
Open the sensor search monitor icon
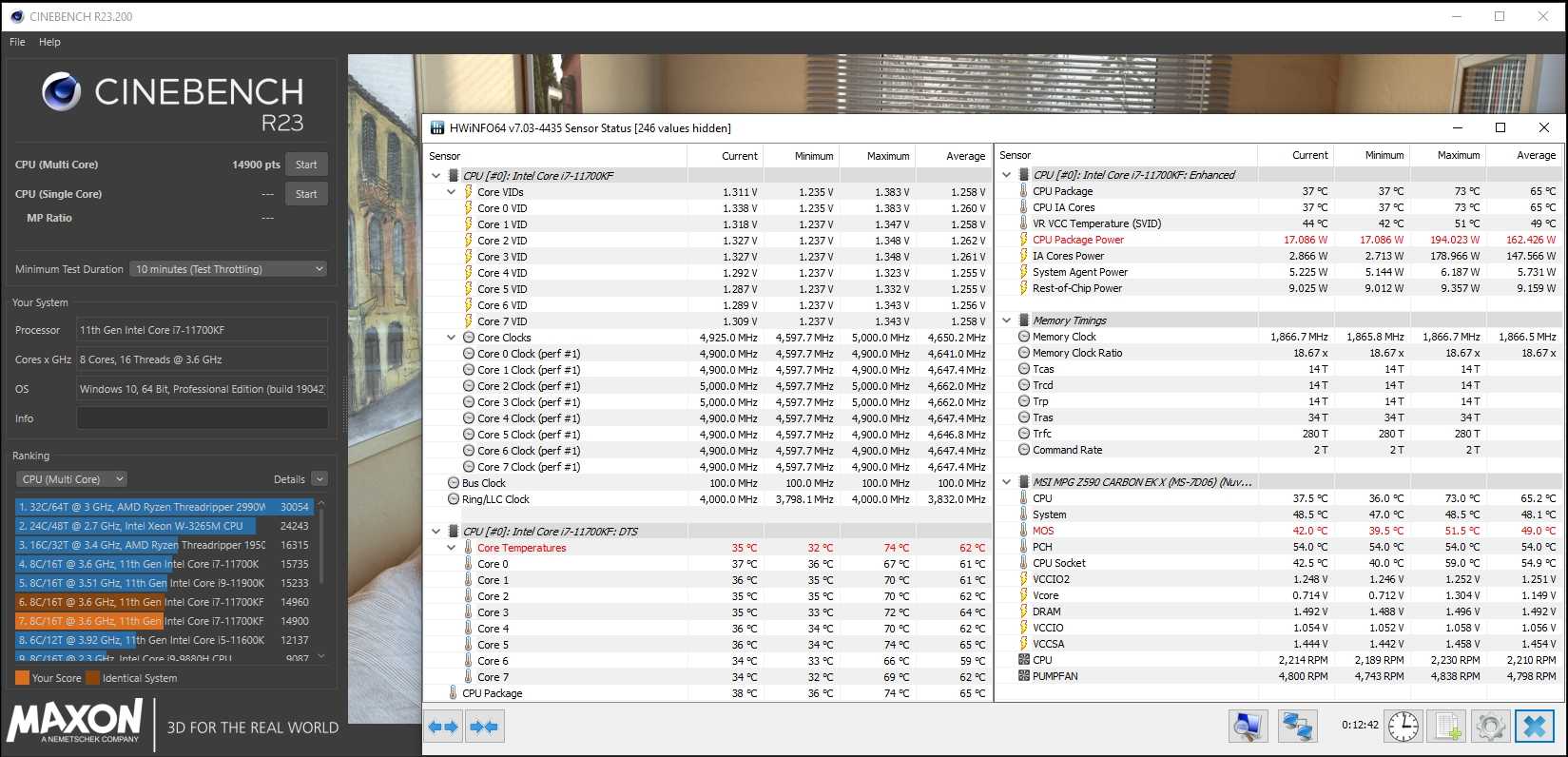(1248, 727)
